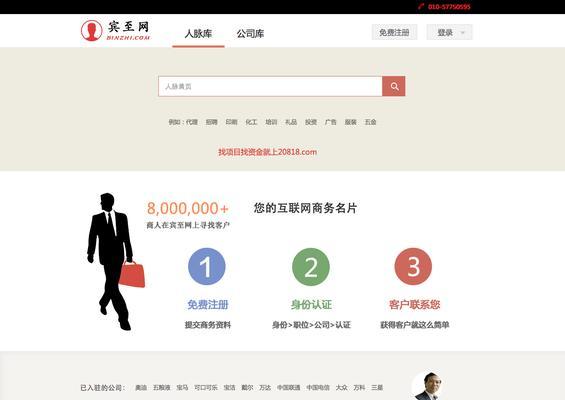Click the 五粮液 company link
Screen dimensions: 565x400
161,387
